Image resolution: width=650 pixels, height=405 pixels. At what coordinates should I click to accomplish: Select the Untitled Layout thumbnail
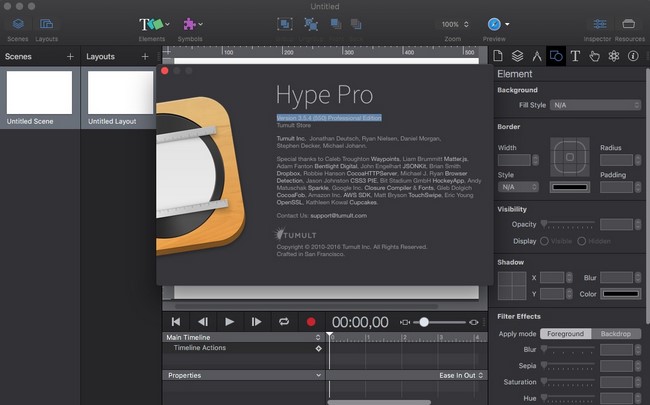point(120,92)
